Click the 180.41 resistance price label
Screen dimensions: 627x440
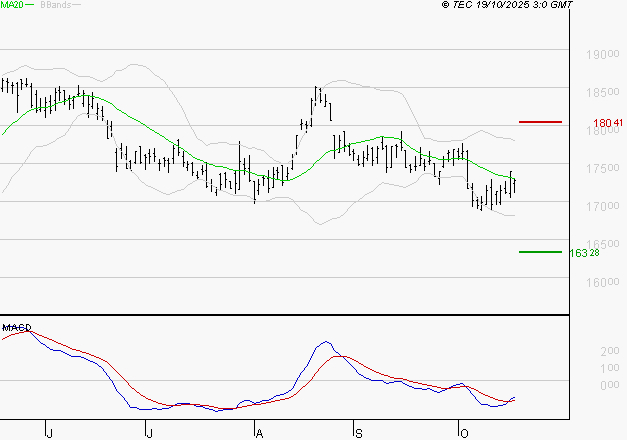pyautogui.click(x=602, y=124)
